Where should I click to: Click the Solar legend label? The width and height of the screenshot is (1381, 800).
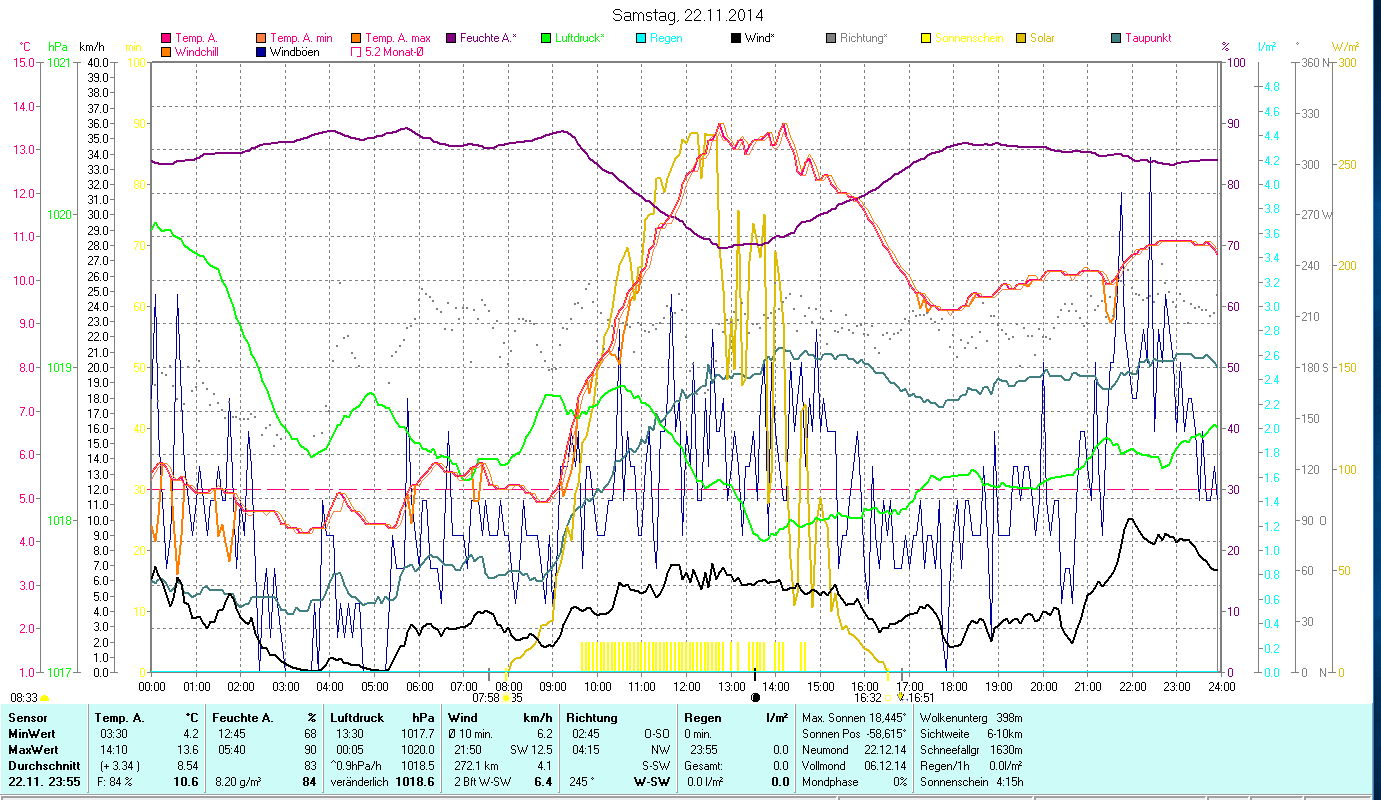[x=1043, y=38]
